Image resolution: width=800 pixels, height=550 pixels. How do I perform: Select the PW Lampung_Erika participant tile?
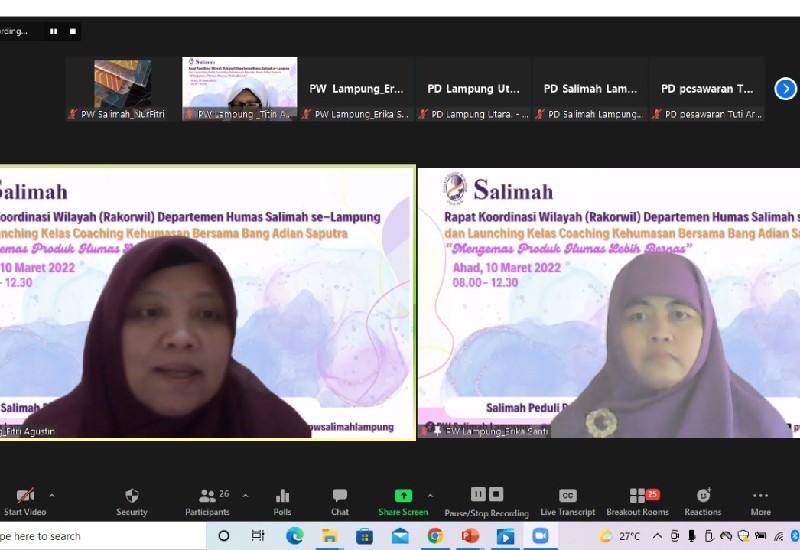coord(356,89)
